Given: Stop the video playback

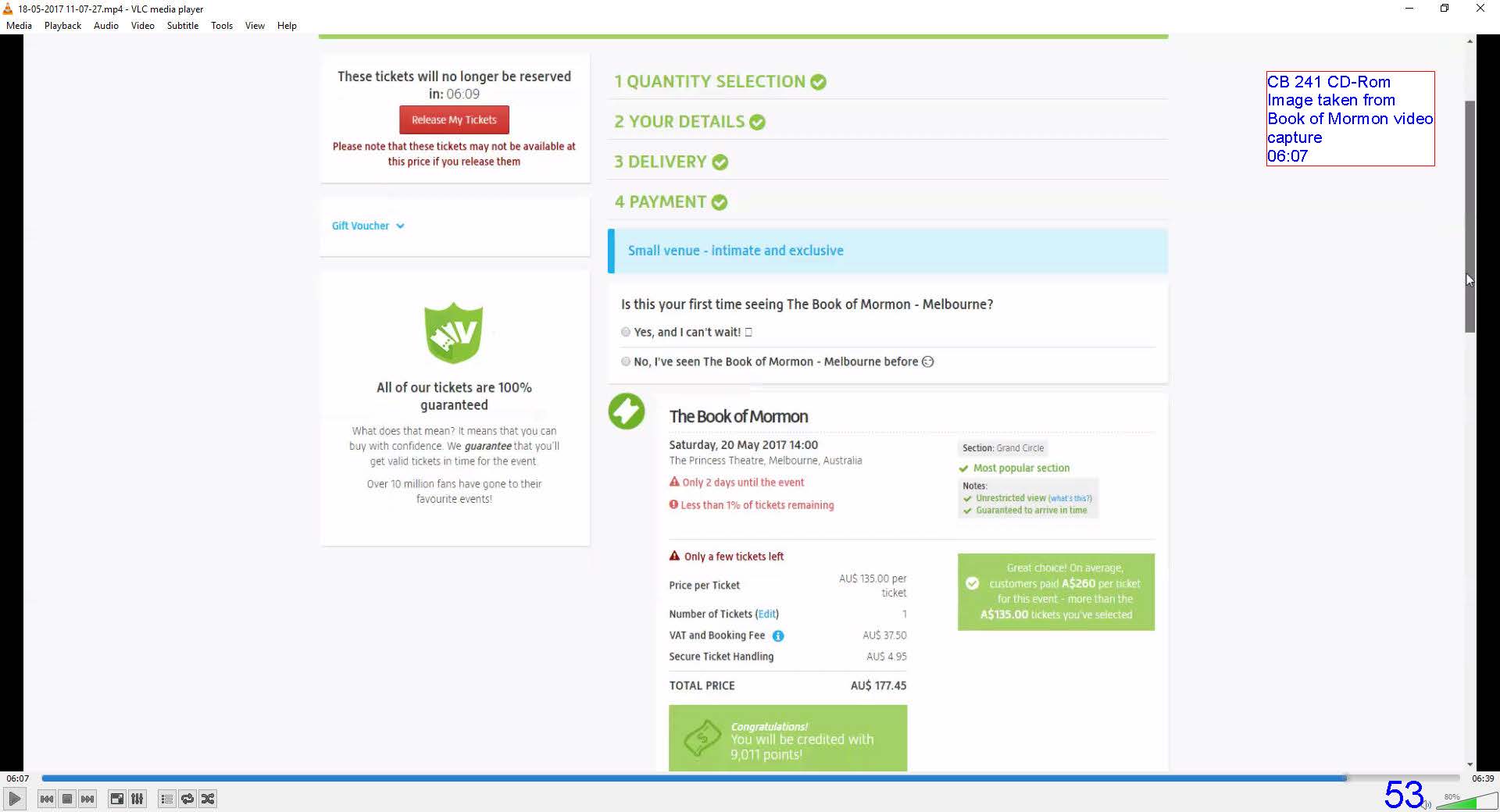Looking at the screenshot, I should coord(67,799).
